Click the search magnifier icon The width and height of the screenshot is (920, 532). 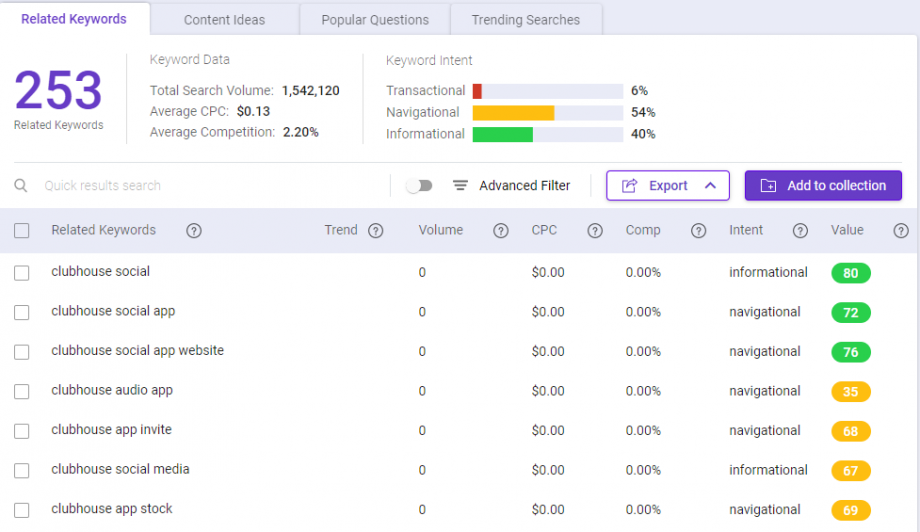pyautogui.click(x=21, y=185)
